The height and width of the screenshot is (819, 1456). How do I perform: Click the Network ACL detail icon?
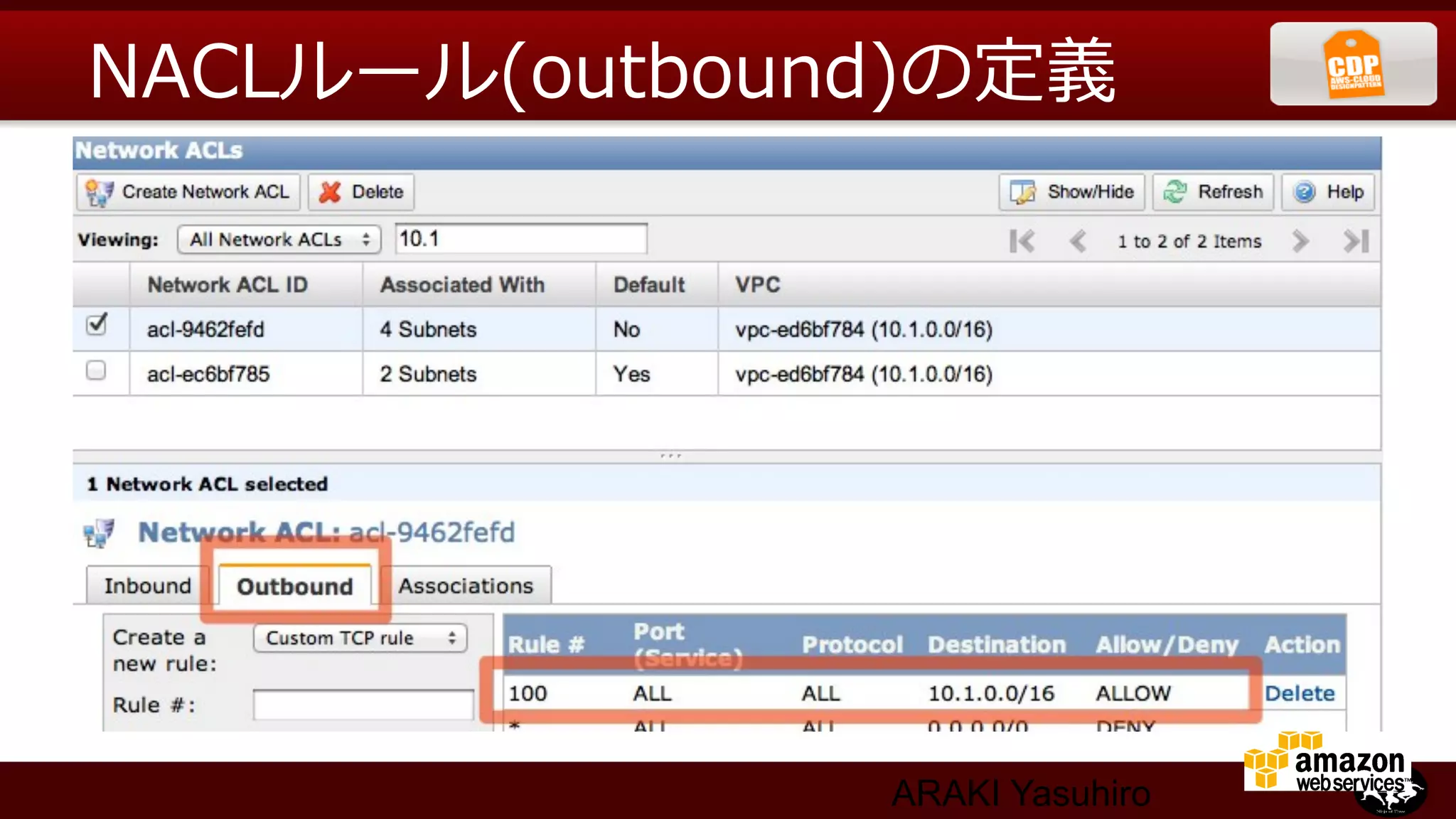[x=99, y=533]
